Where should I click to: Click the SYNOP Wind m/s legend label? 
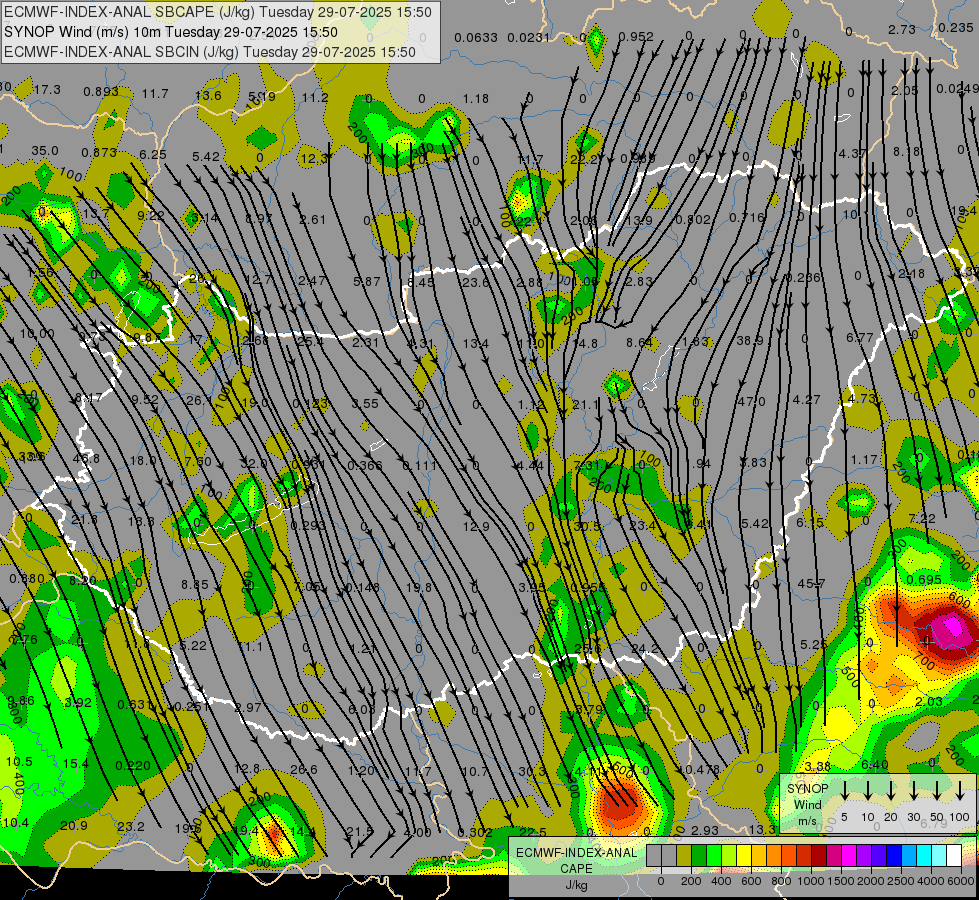pos(807,805)
